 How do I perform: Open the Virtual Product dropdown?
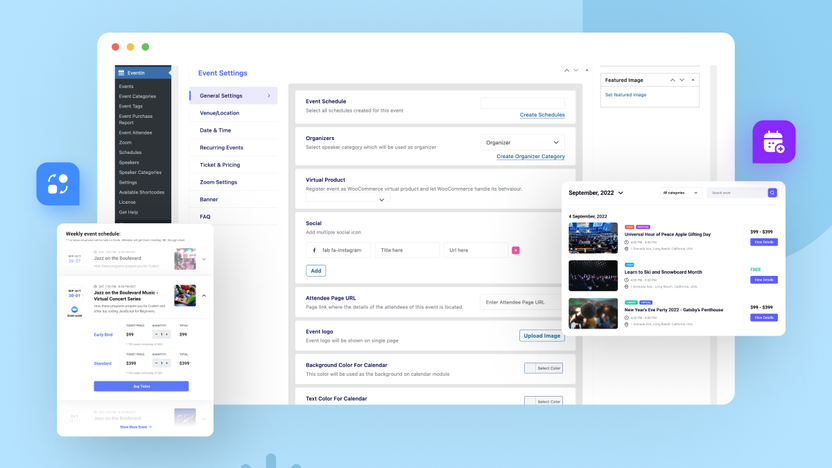pyautogui.click(x=348, y=199)
